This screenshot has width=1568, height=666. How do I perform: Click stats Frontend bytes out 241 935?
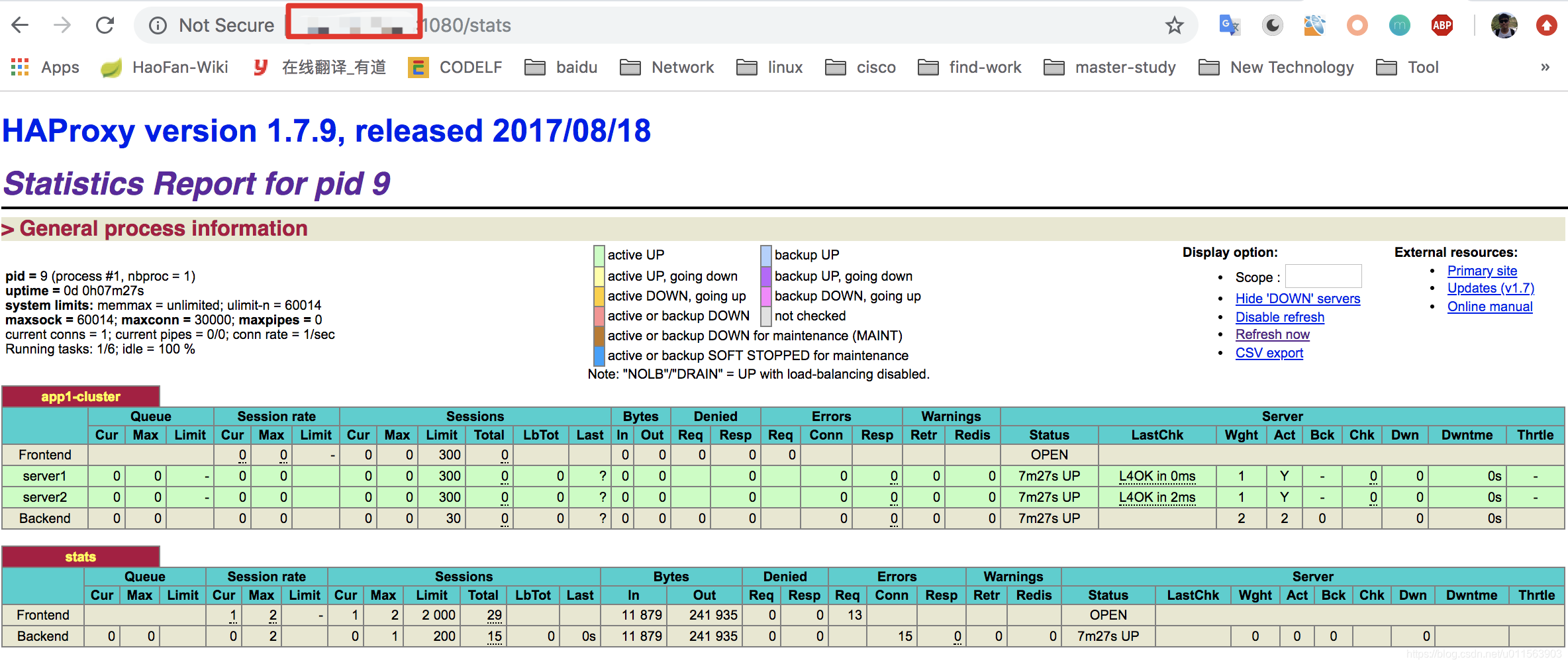tap(713, 615)
